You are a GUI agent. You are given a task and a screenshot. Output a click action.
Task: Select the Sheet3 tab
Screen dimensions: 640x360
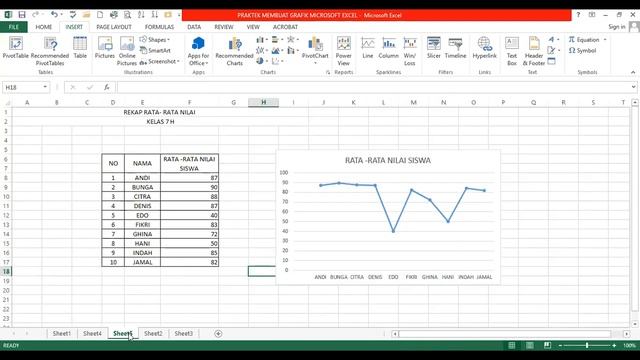click(x=184, y=333)
